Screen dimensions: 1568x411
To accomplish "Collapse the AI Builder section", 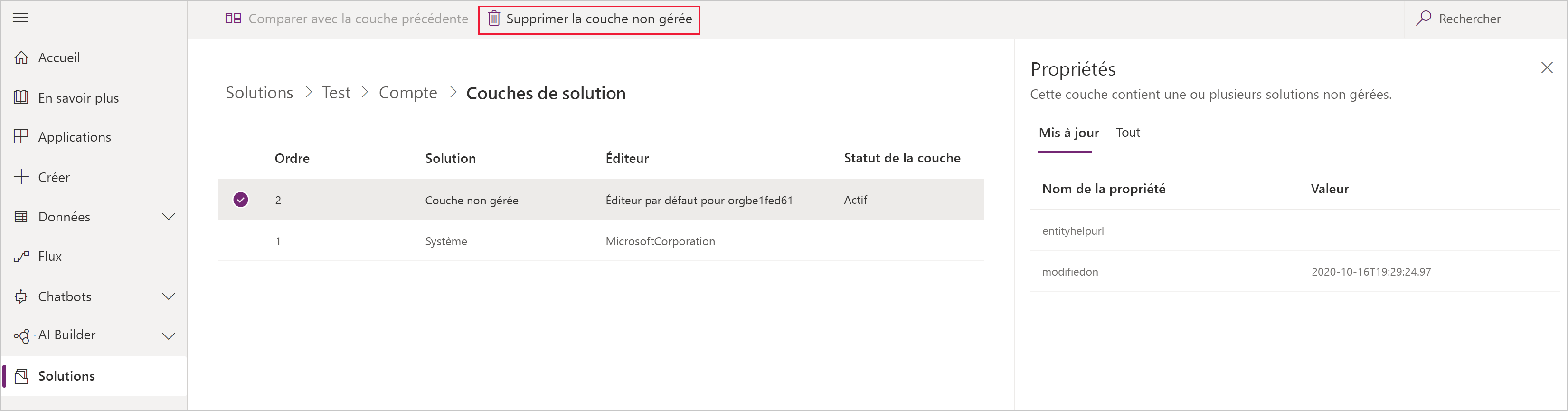I will coord(169,335).
